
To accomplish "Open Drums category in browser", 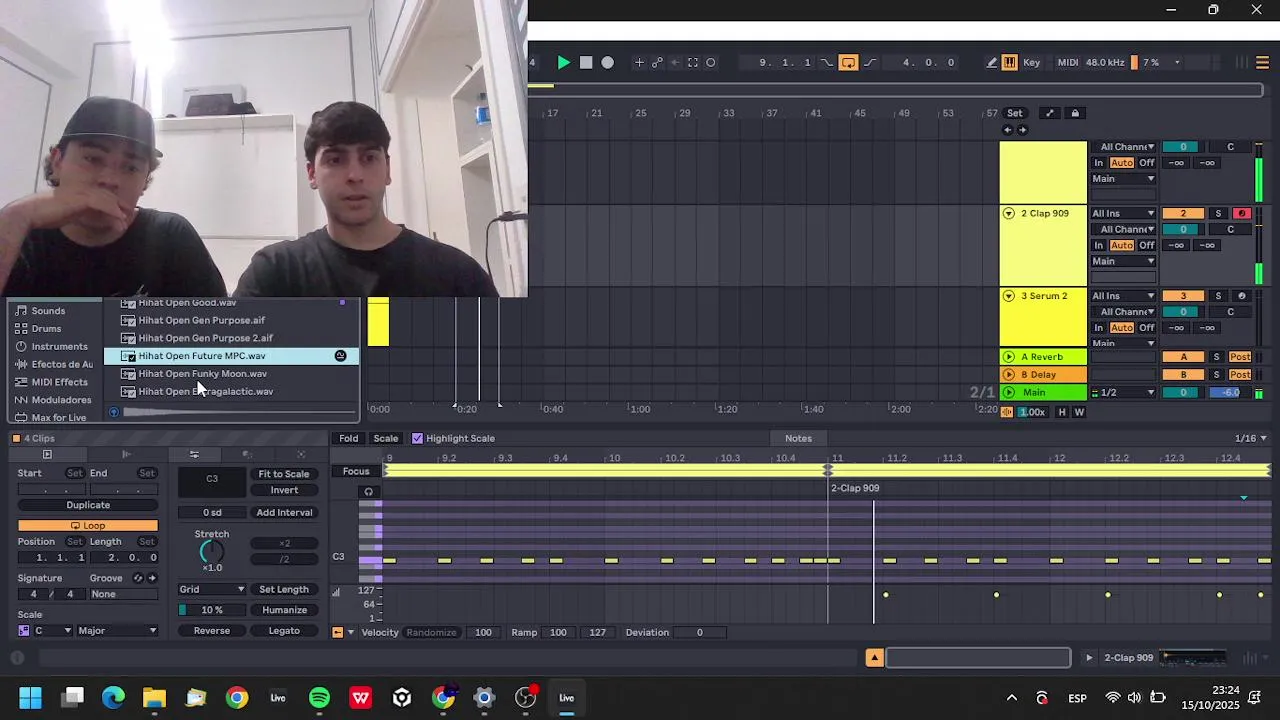I will point(46,329).
